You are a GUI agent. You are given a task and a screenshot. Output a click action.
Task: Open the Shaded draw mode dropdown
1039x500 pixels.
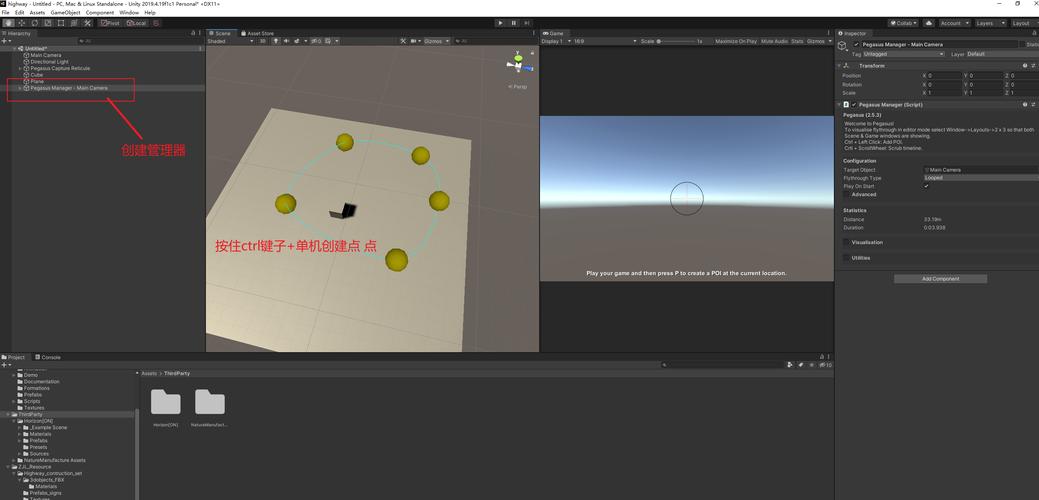point(231,41)
